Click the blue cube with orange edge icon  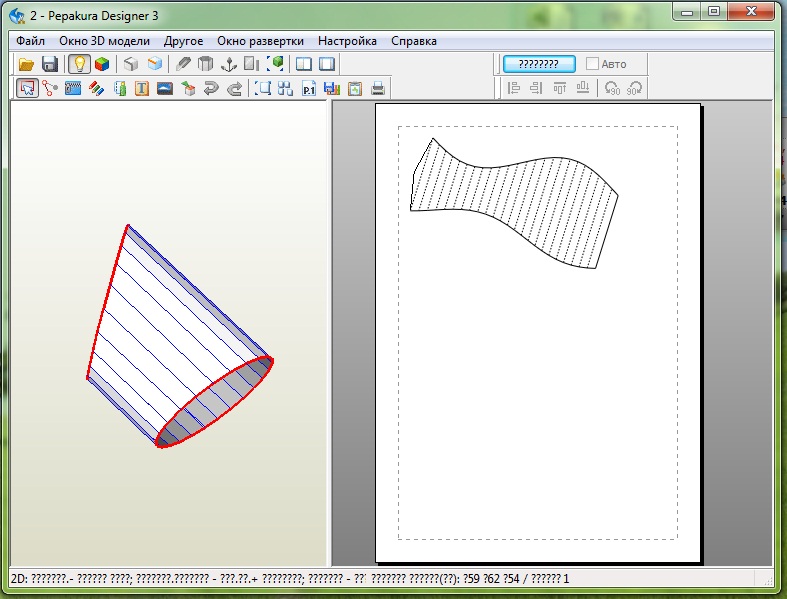click(x=155, y=64)
